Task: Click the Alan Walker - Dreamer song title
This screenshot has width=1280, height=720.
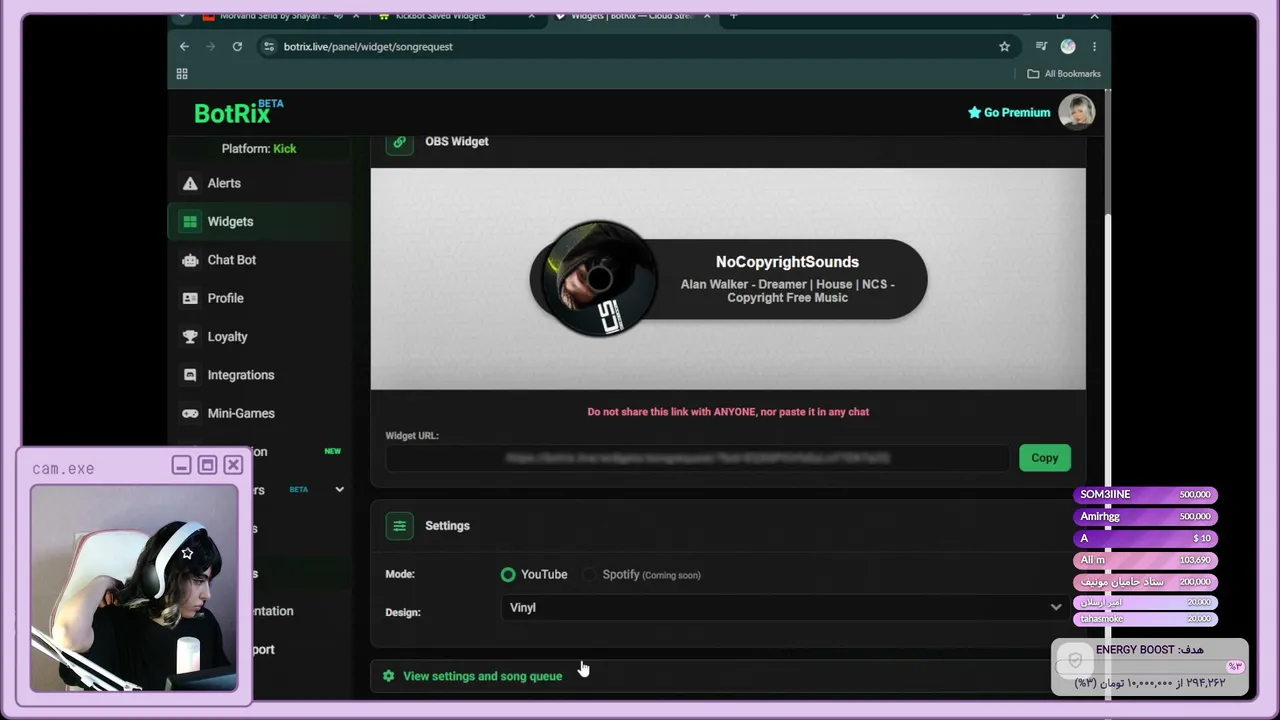Action: coord(788,291)
